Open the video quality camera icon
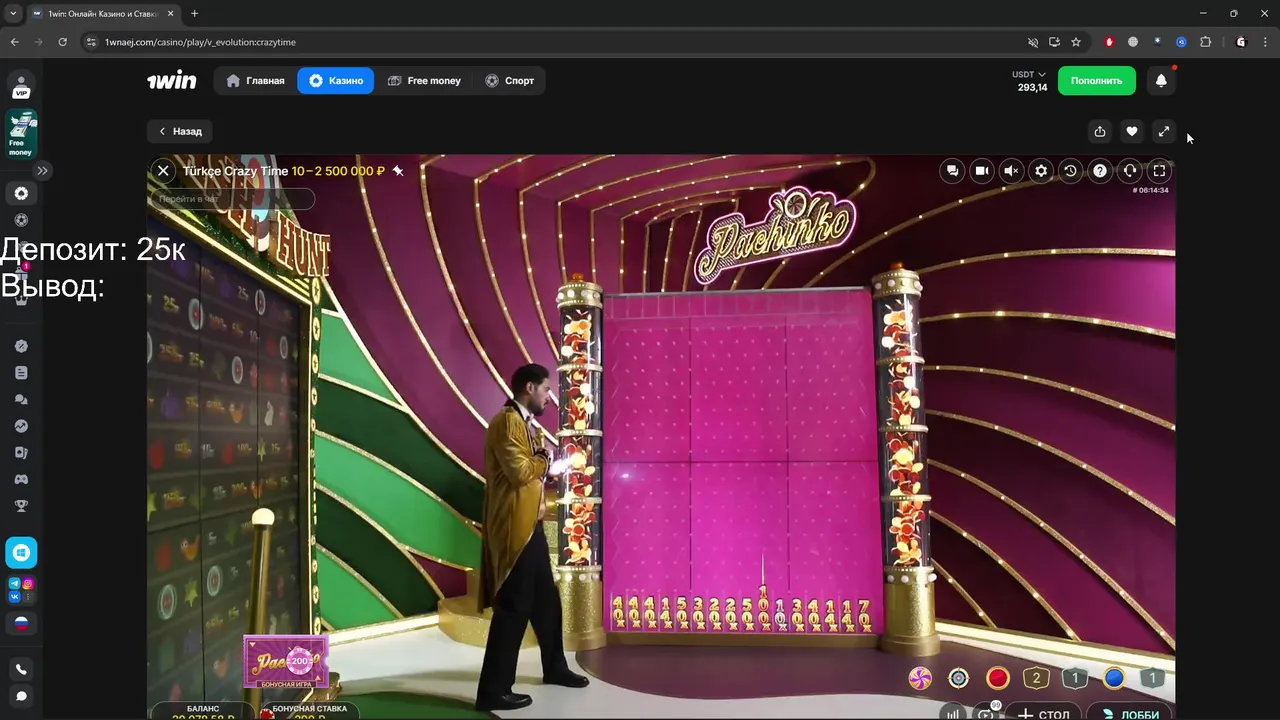Image resolution: width=1280 pixels, height=720 pixels. 982,171
